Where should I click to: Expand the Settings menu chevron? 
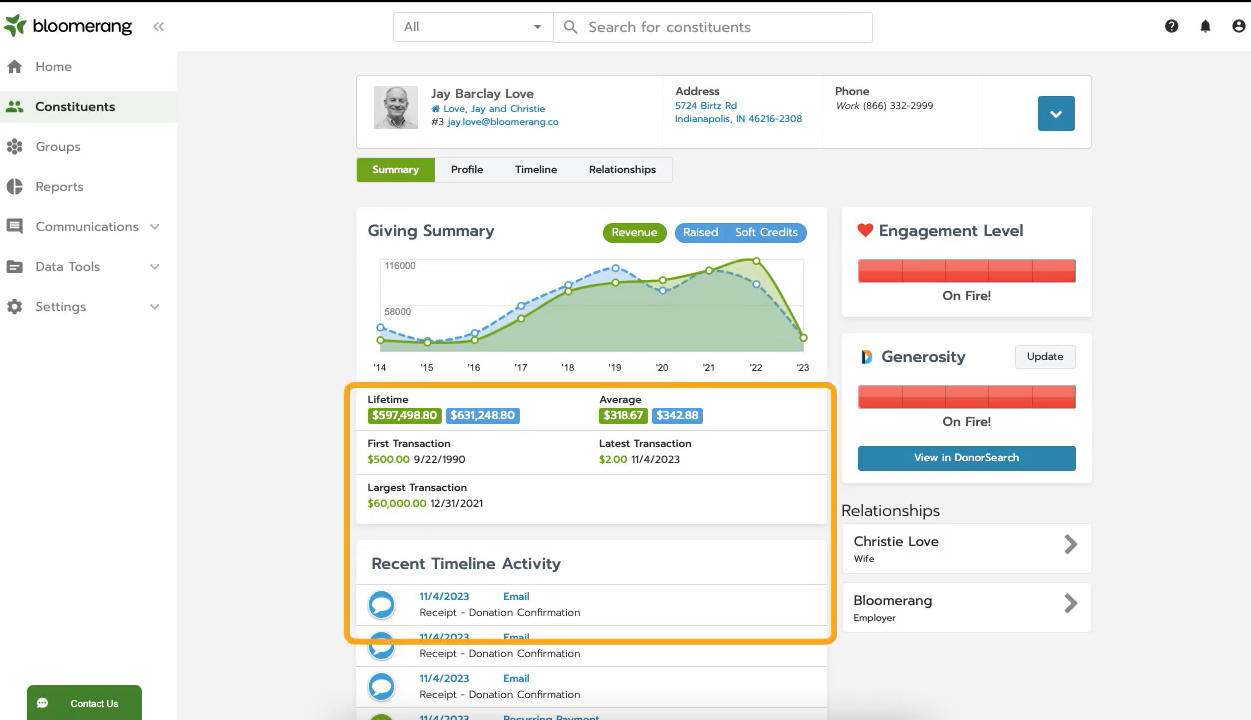[x=155, y=307]
